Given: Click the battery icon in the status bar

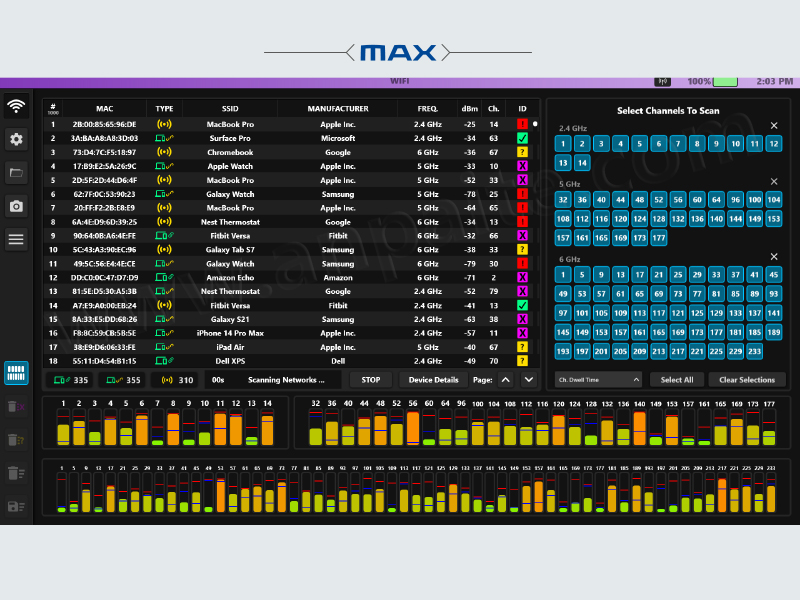Looking at the screenshot, I should coord(725,81).
